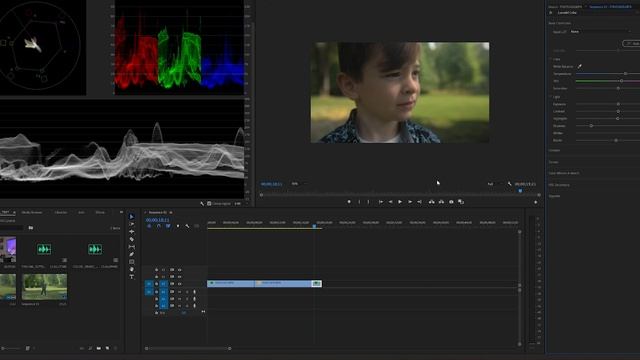The image size is (640, 360).
Task: Select the Rectangle tool
Action: [x=131, y=262]
